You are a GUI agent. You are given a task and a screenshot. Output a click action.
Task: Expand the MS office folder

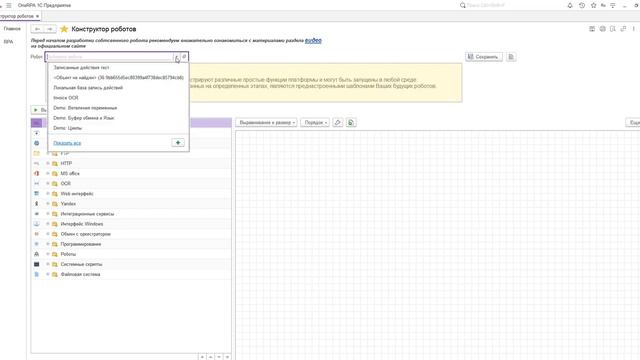click(48, 173)
